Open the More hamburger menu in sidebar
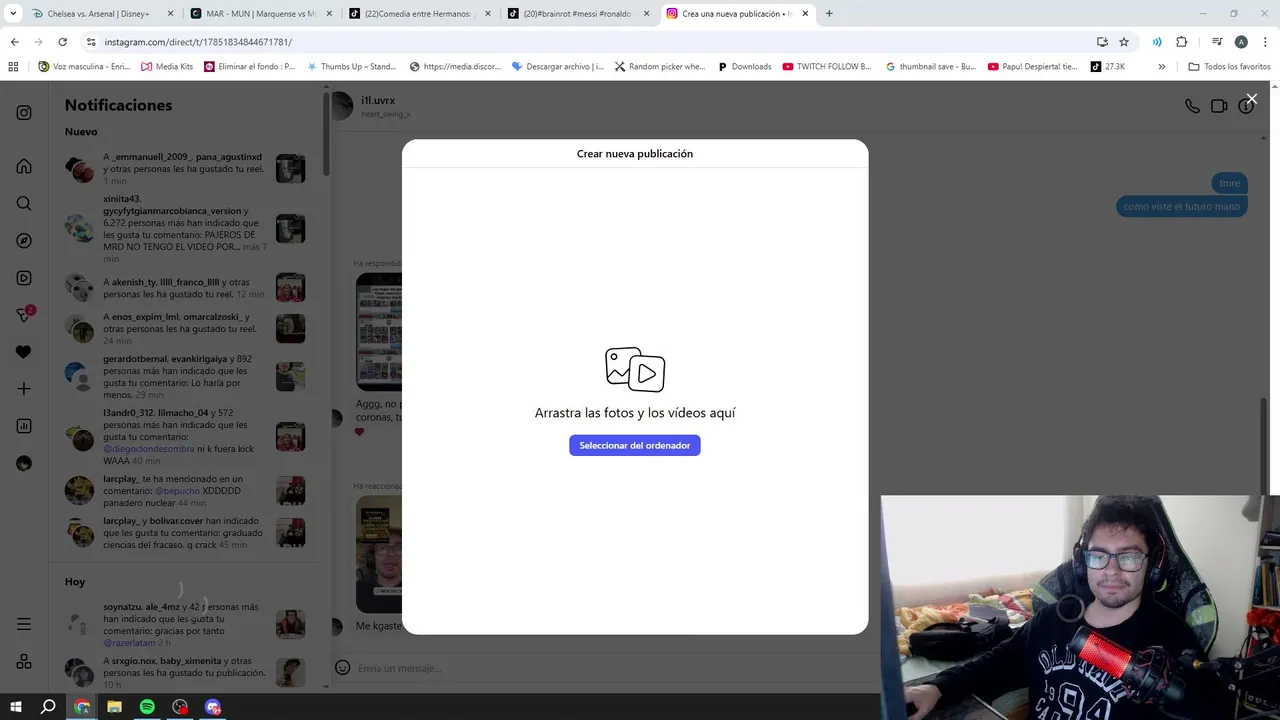This screenshot has width=1280, height=720. [24, 624]
